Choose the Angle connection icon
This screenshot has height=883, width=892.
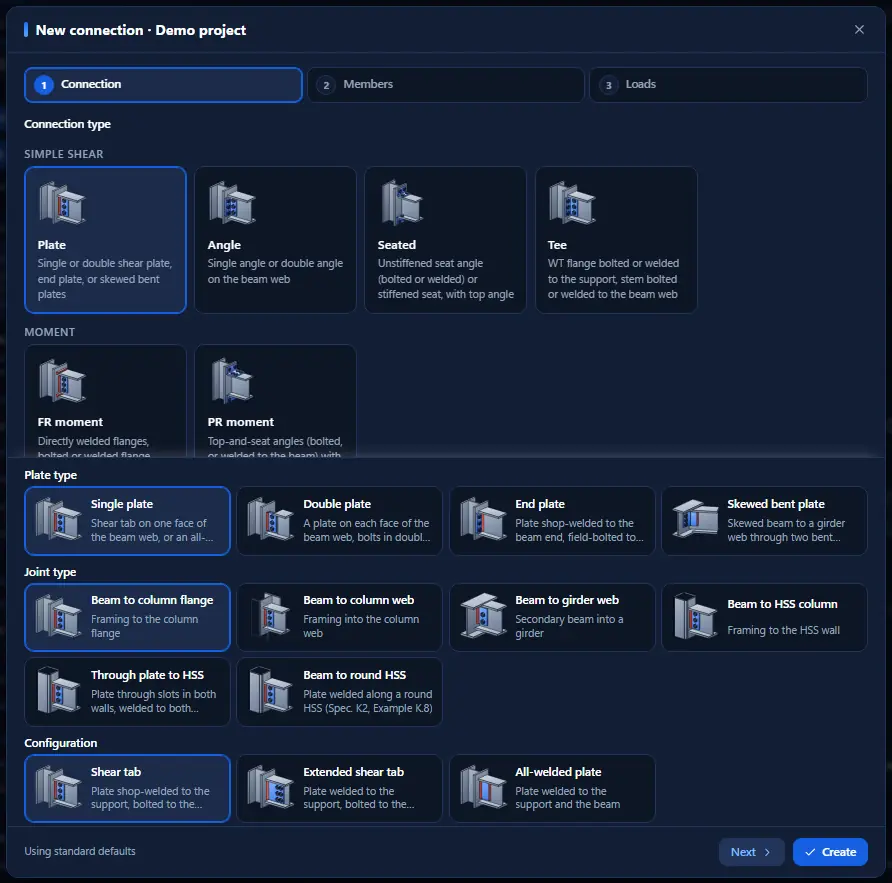[232, 203]
